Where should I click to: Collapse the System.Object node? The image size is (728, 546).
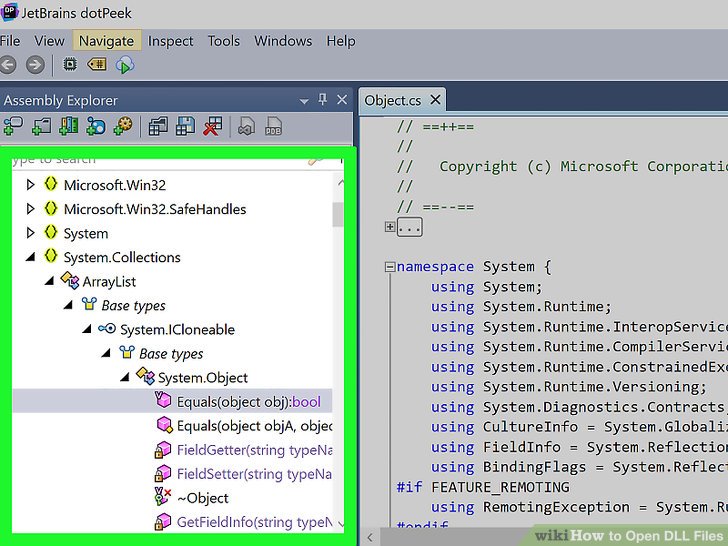[124, 377]
